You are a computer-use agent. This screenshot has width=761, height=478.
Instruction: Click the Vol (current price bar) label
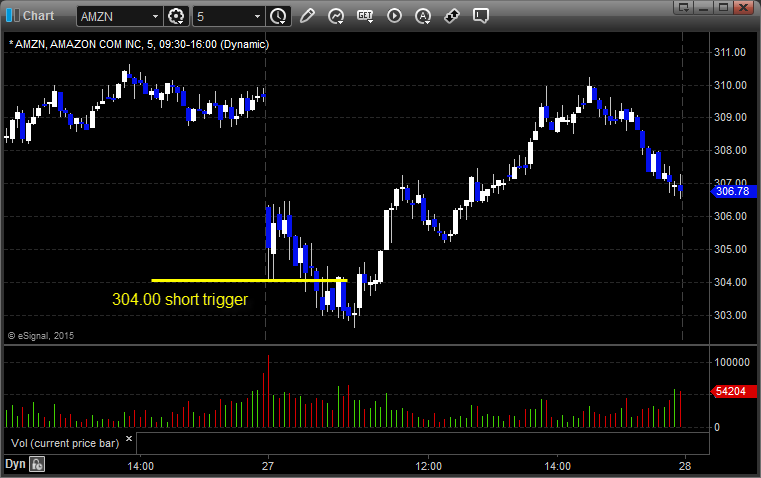pos(65,443)
